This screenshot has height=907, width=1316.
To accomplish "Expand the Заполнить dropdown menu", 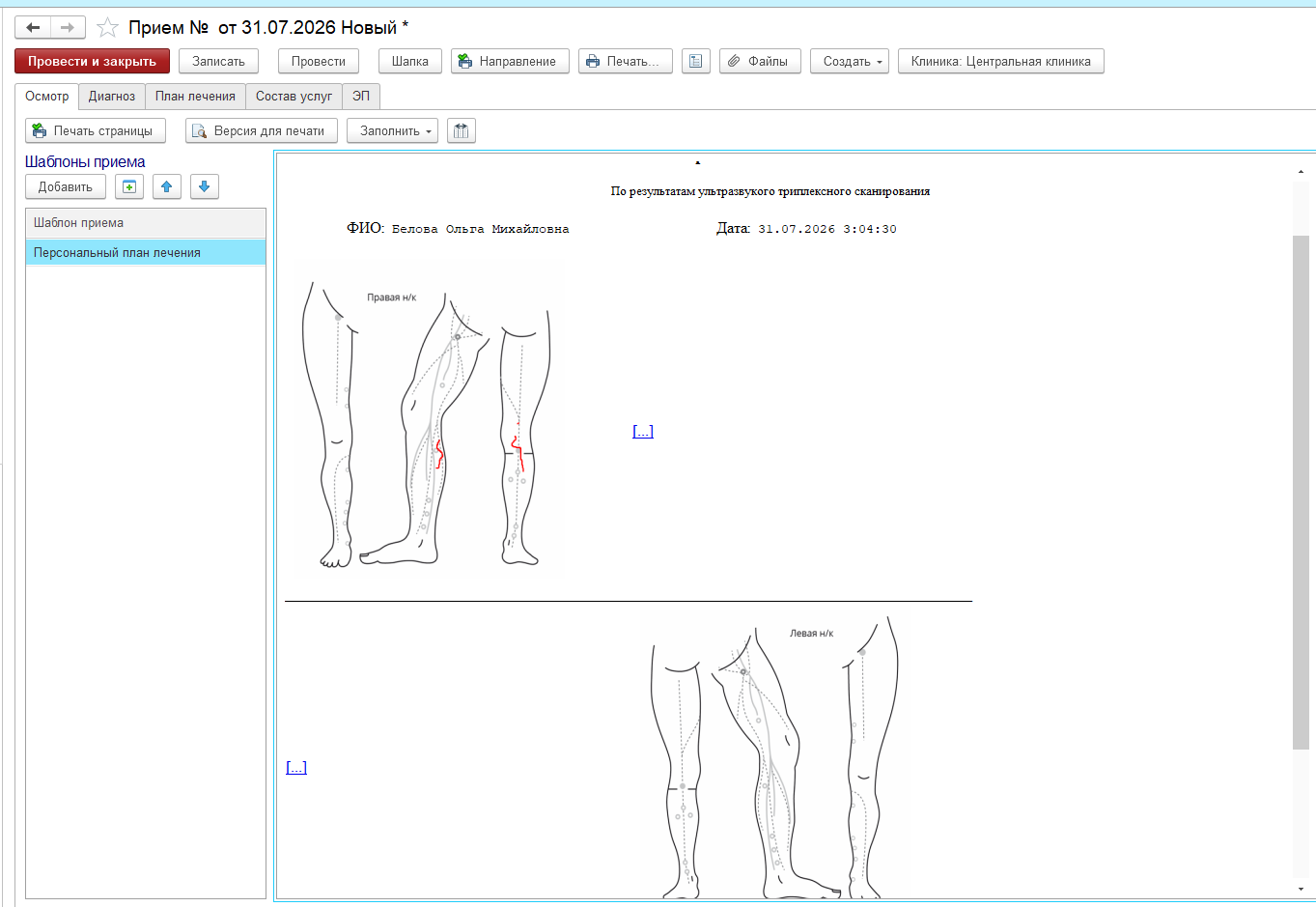I will (392, 130).
